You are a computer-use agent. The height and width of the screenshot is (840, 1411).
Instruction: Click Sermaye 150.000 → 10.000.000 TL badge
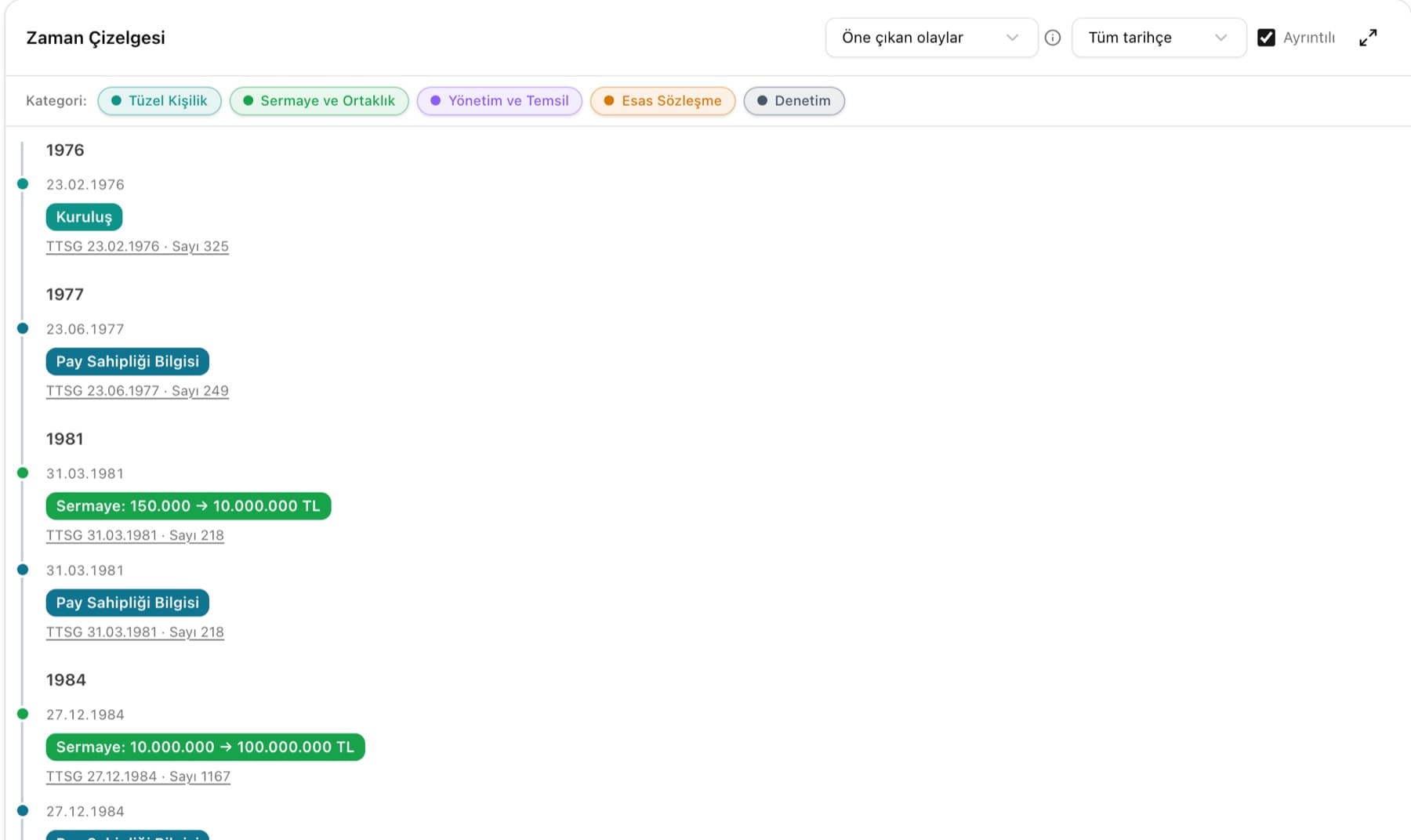coord(188,506)
